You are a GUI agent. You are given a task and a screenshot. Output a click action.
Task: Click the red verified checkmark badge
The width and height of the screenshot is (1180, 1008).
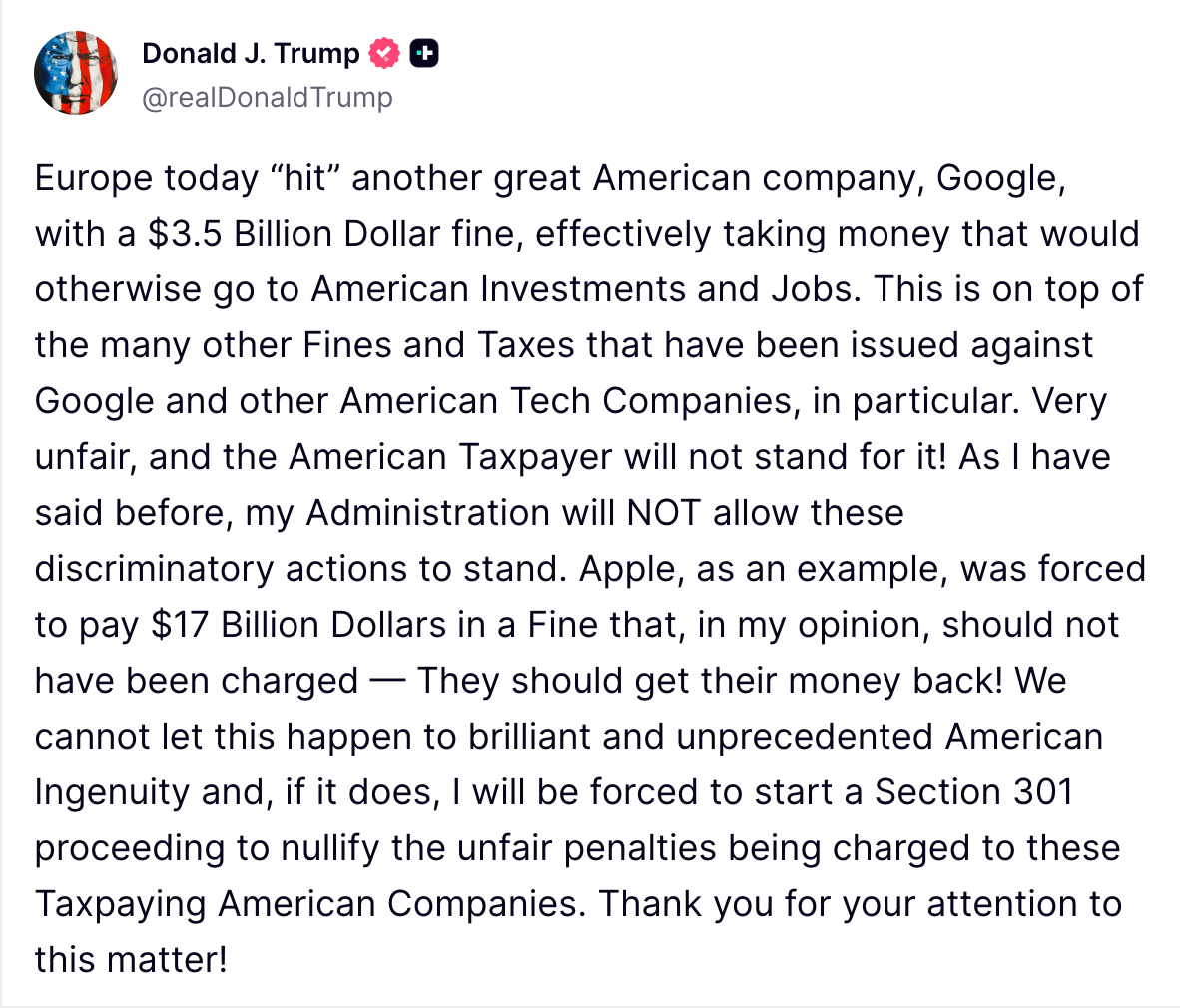point(383,54)
